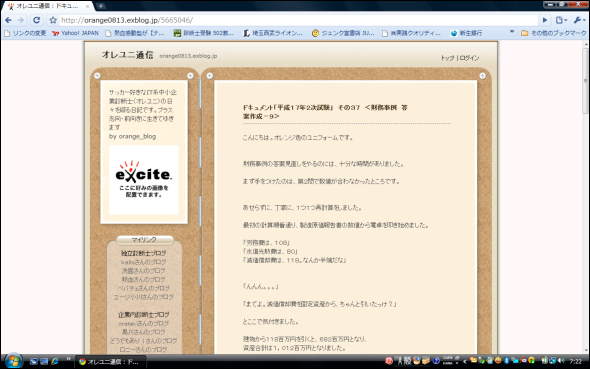Close the オレユニ通信 tab
This screenshot has height=369, width=590.
tap(88, 6)
